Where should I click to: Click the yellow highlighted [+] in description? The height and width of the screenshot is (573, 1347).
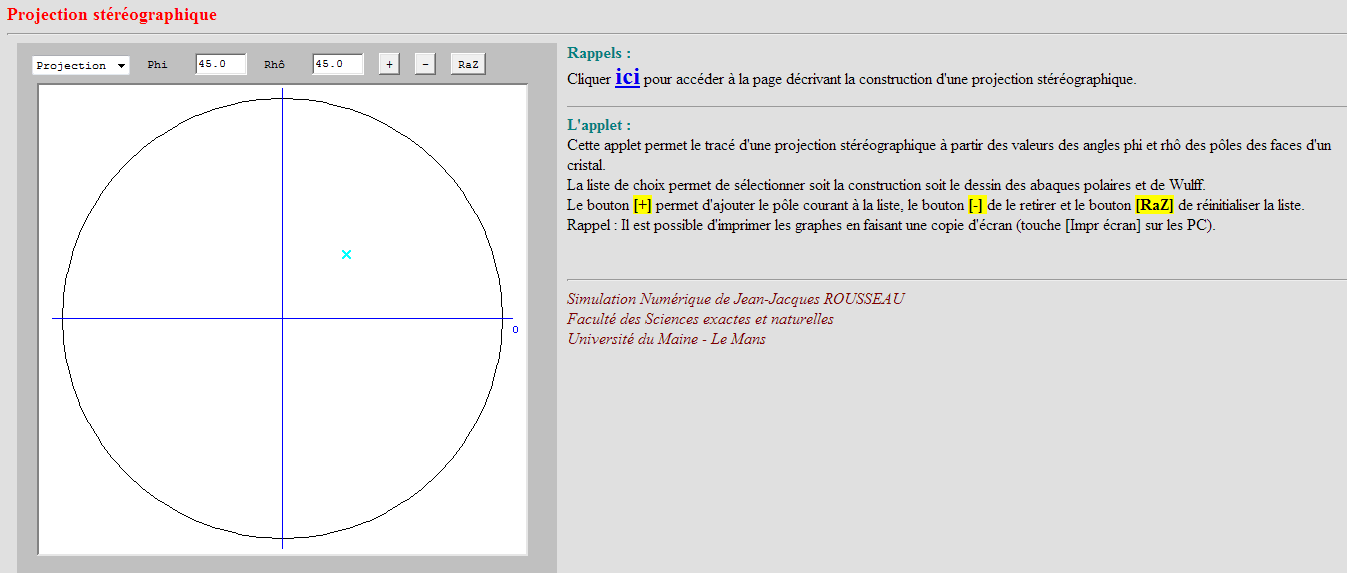tap(642, 205)
